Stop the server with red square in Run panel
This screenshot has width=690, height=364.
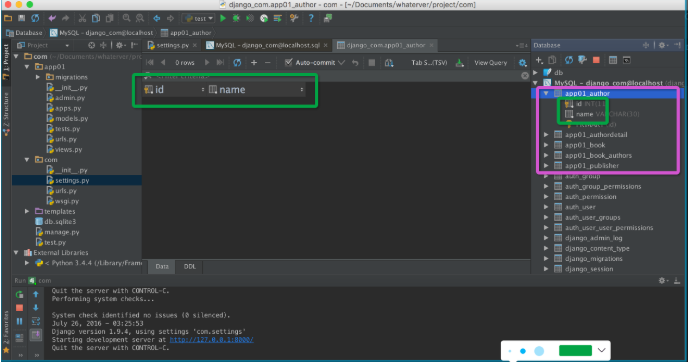[19, 308]
